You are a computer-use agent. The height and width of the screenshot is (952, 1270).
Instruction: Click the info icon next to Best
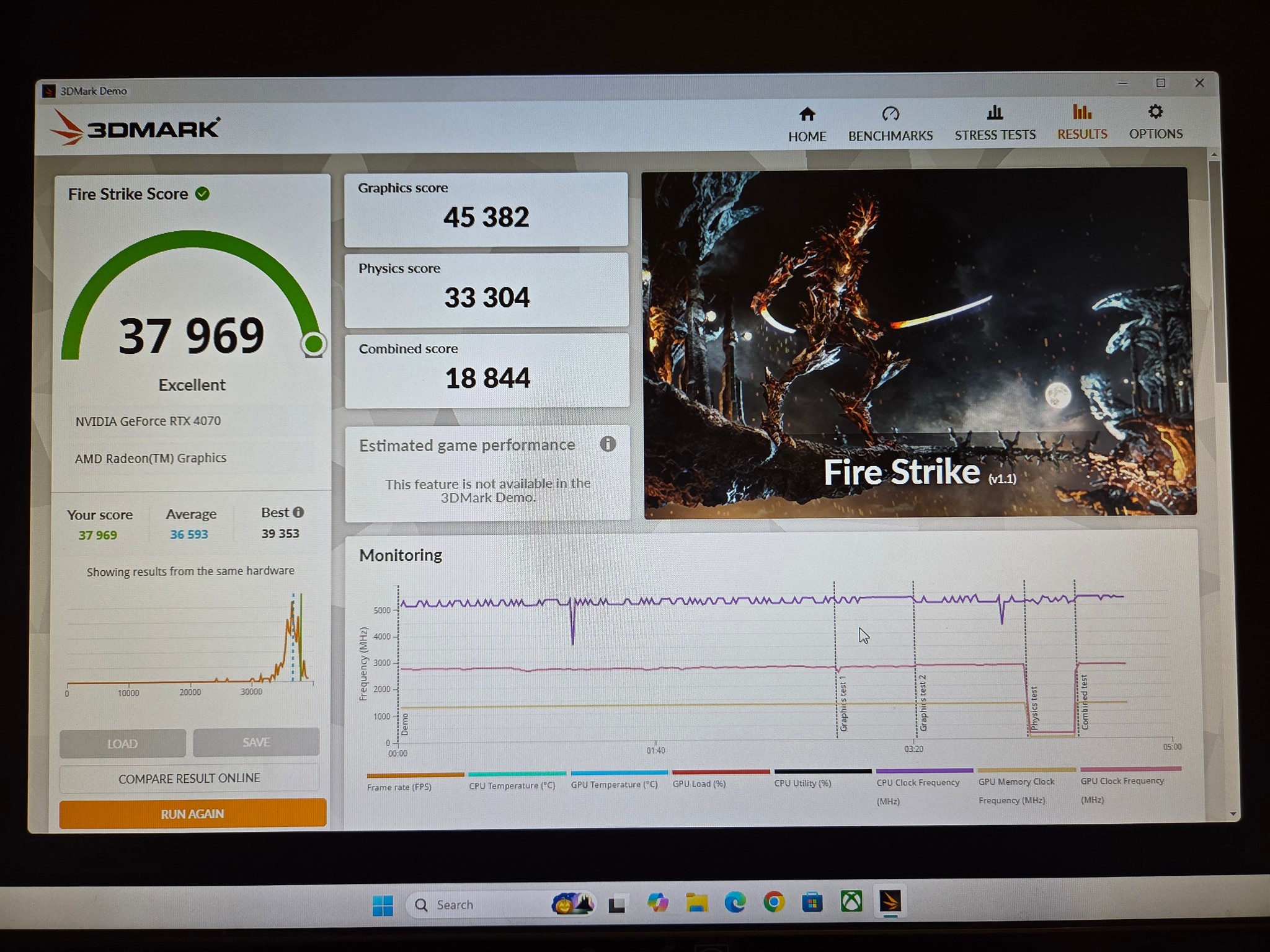tap(298, 512)
